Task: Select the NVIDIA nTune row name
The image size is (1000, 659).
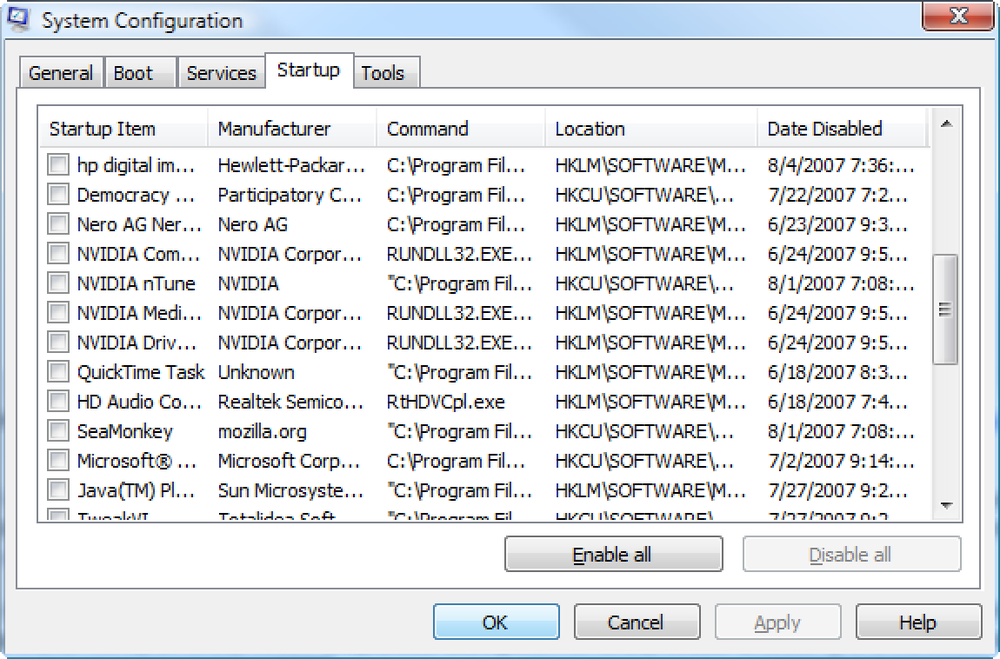Action: (x=136, y=283)
